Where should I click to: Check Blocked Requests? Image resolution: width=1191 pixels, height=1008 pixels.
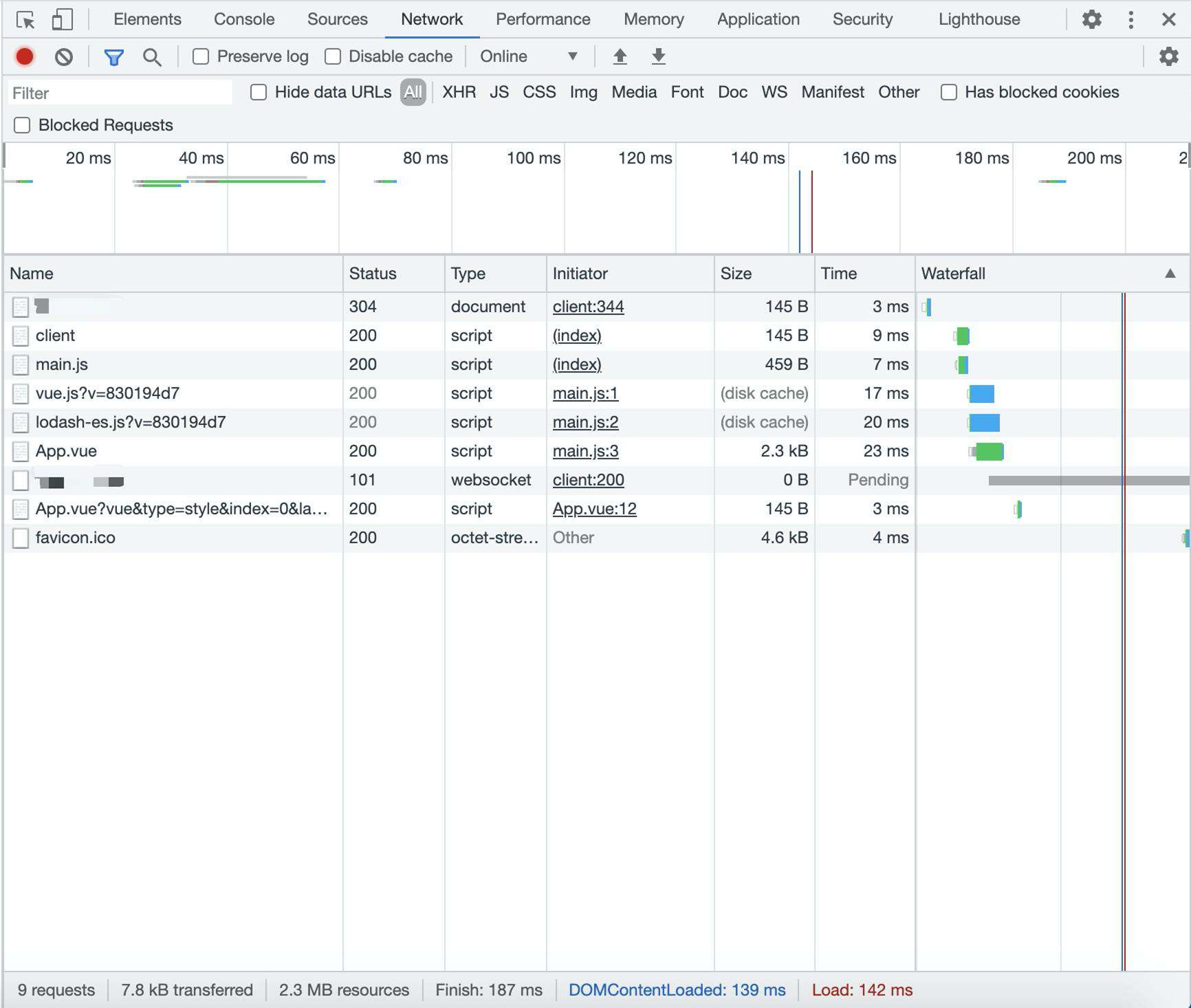coord(22,125)
